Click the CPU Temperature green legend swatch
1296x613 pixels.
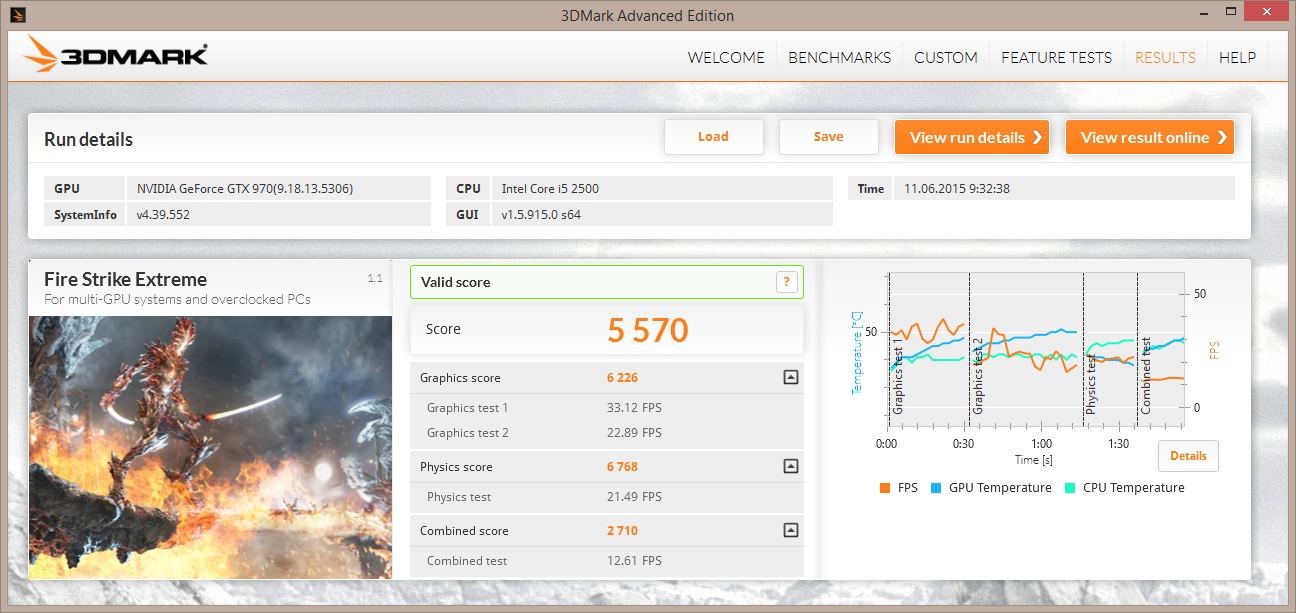1070,488
